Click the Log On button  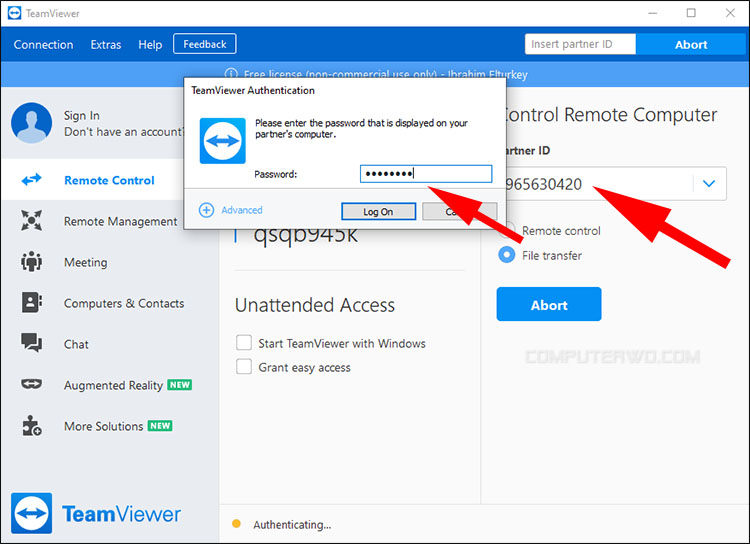click(378, 211)
